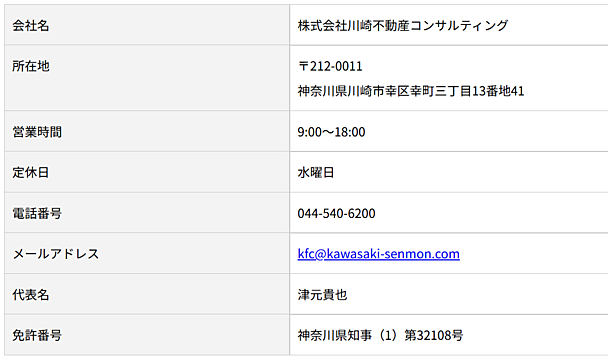
Task: Click the postal code 〒212-0011
Action: tap(330, 66)
